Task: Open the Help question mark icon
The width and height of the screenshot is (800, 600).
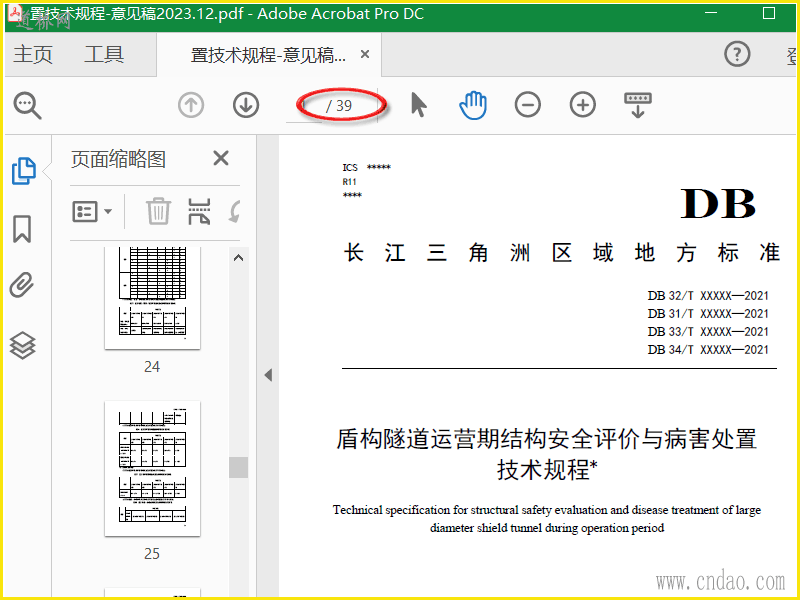Action: pos(737,54)
